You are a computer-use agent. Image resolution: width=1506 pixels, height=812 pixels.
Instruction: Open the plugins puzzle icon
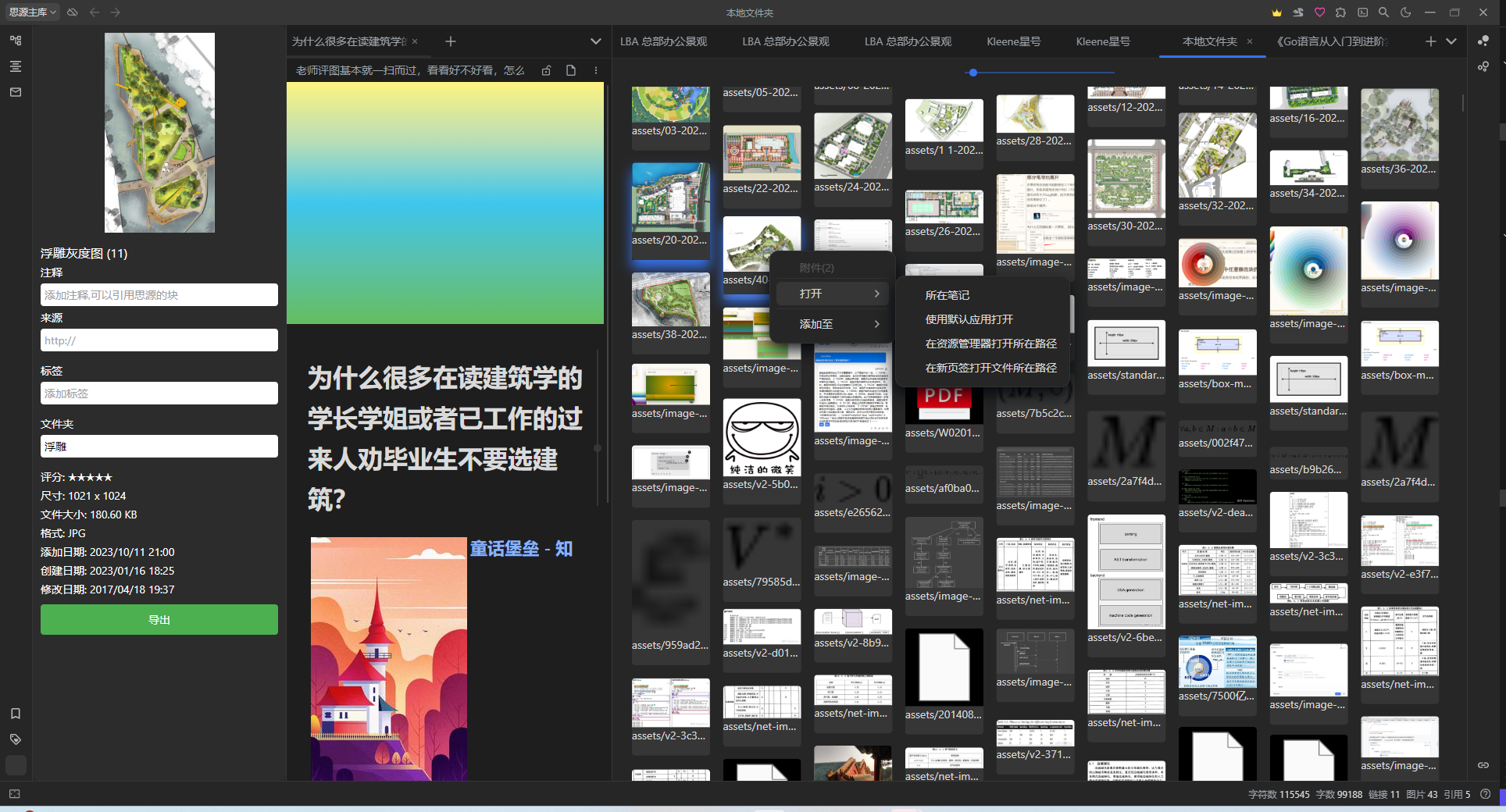1340,12
